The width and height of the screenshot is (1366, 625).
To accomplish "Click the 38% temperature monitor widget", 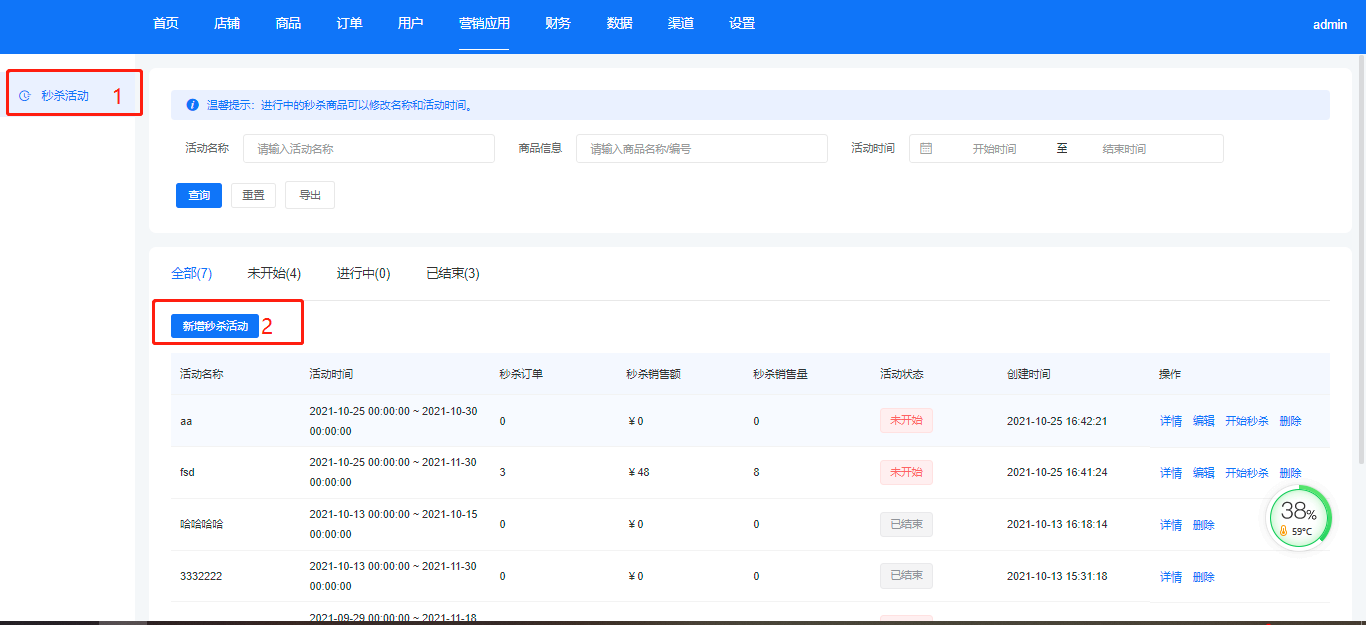I will pyautogui.click(x=1299, y=519).
